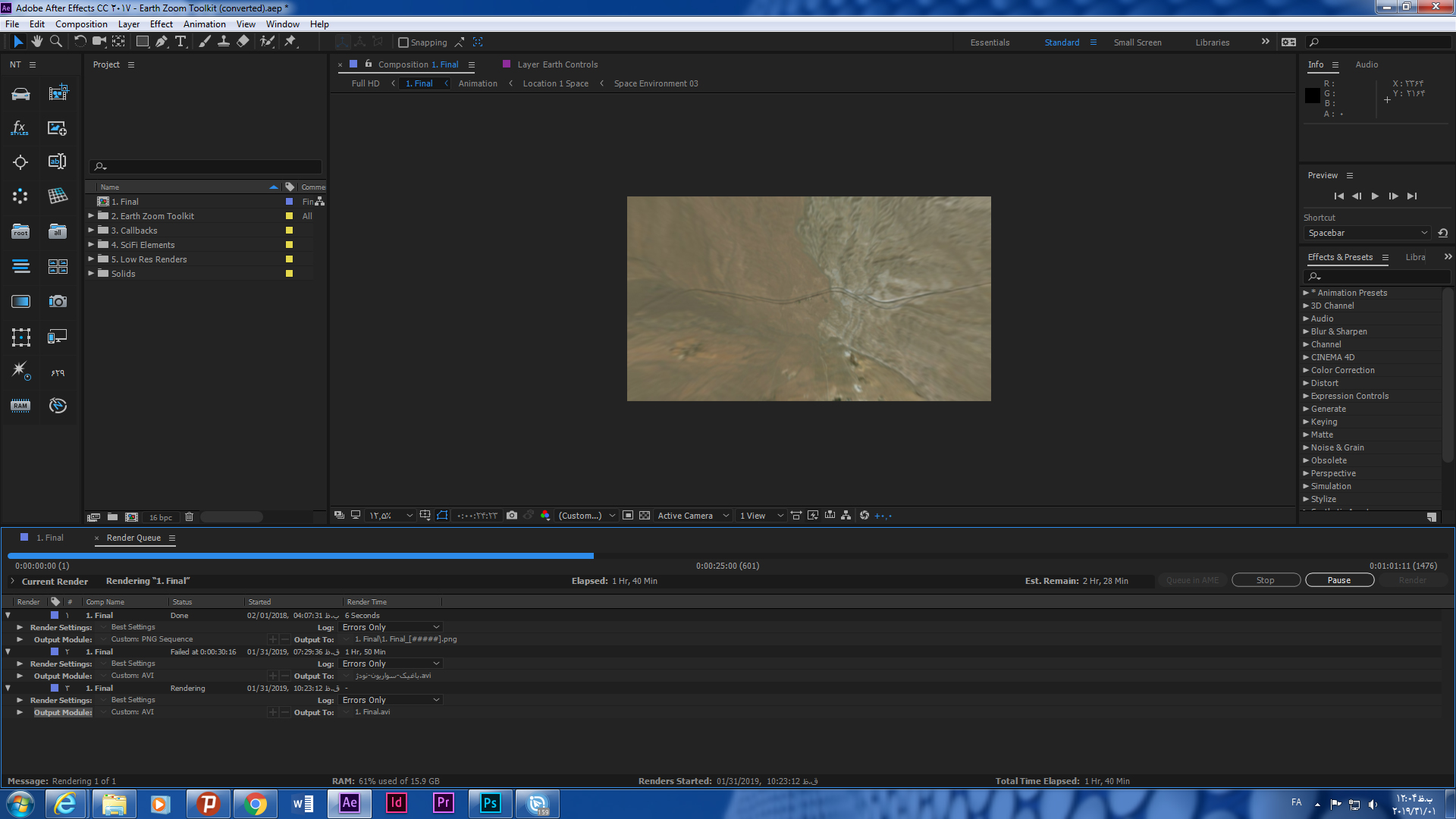Screen dimensions: 1456x819
Task: Click the Pause button in render queue
Action: tap(1338, 580)
